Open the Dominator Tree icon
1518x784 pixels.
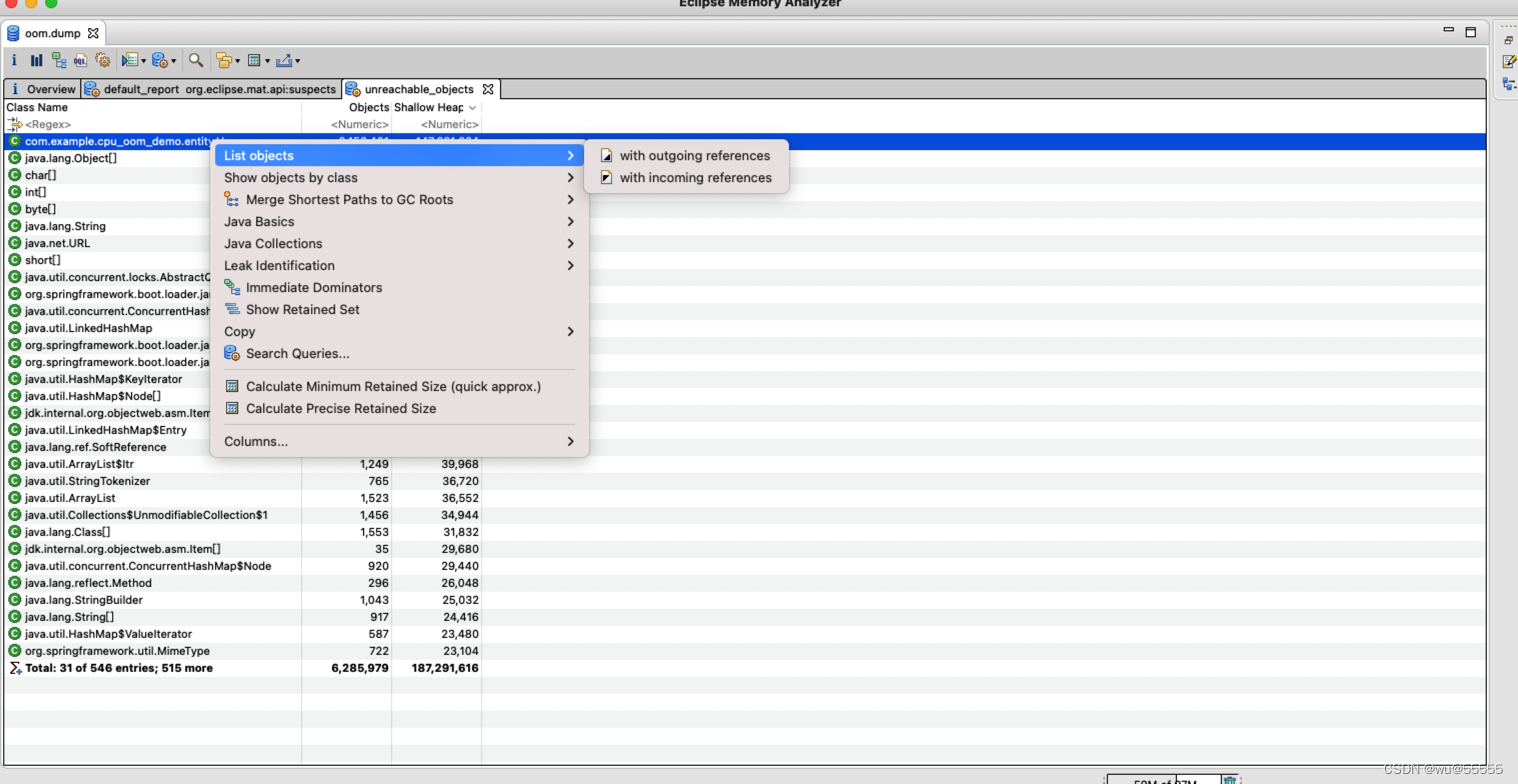59,60
